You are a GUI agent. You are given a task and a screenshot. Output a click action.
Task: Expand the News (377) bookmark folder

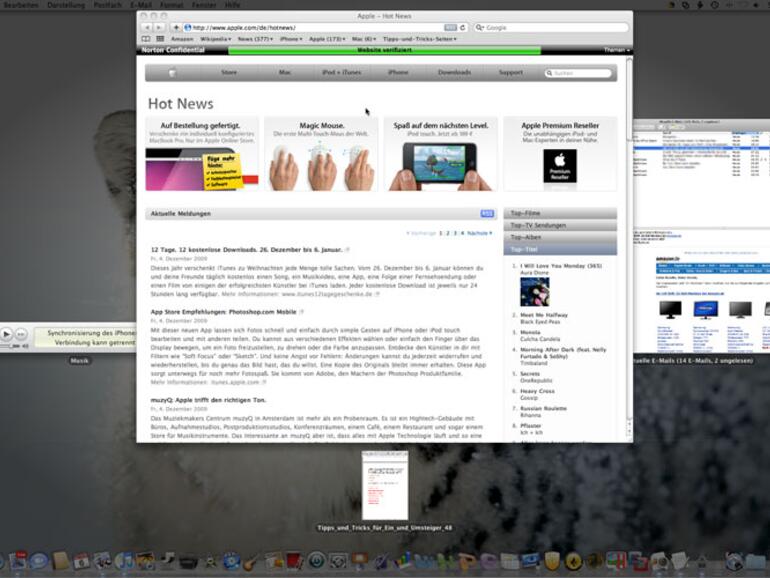click(255, 39)
